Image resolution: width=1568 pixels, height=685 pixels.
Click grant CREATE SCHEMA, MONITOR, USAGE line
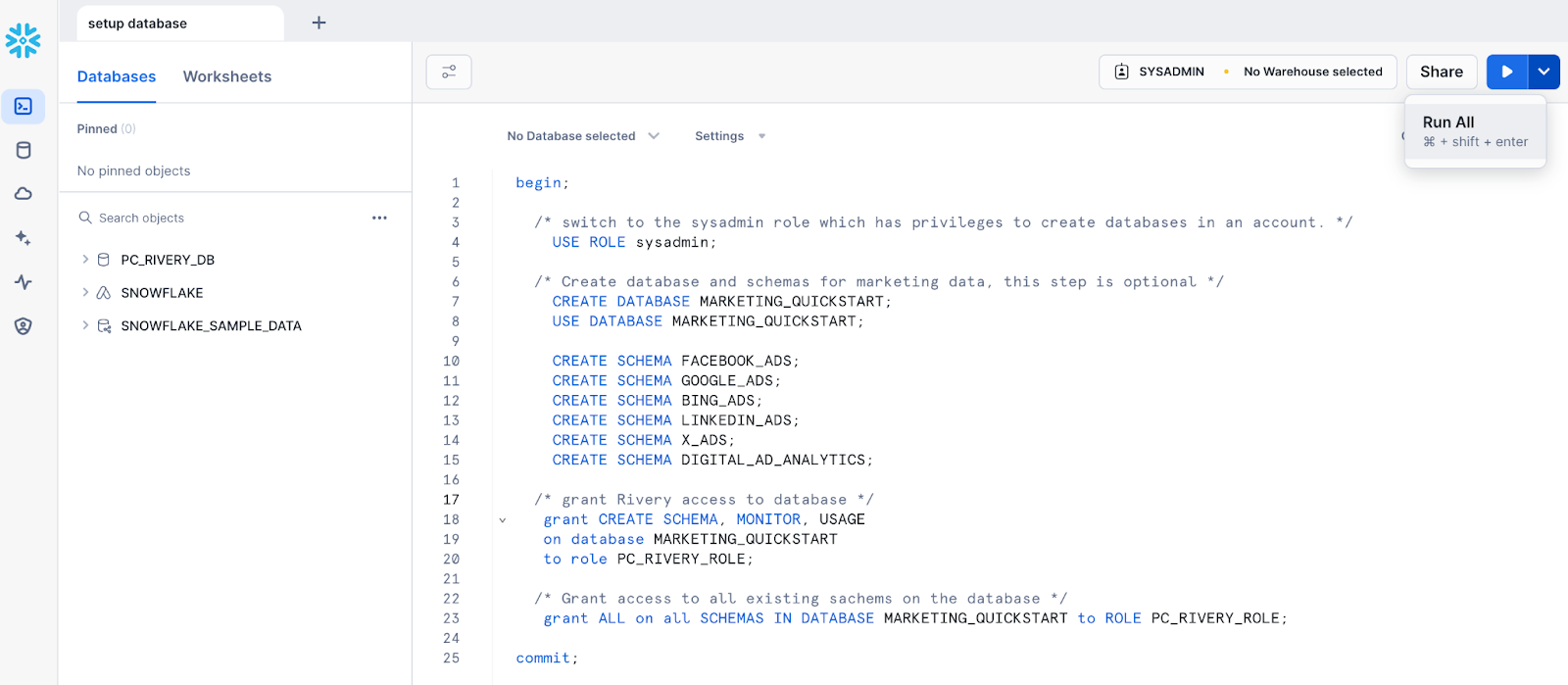click(x=705, y=519)
